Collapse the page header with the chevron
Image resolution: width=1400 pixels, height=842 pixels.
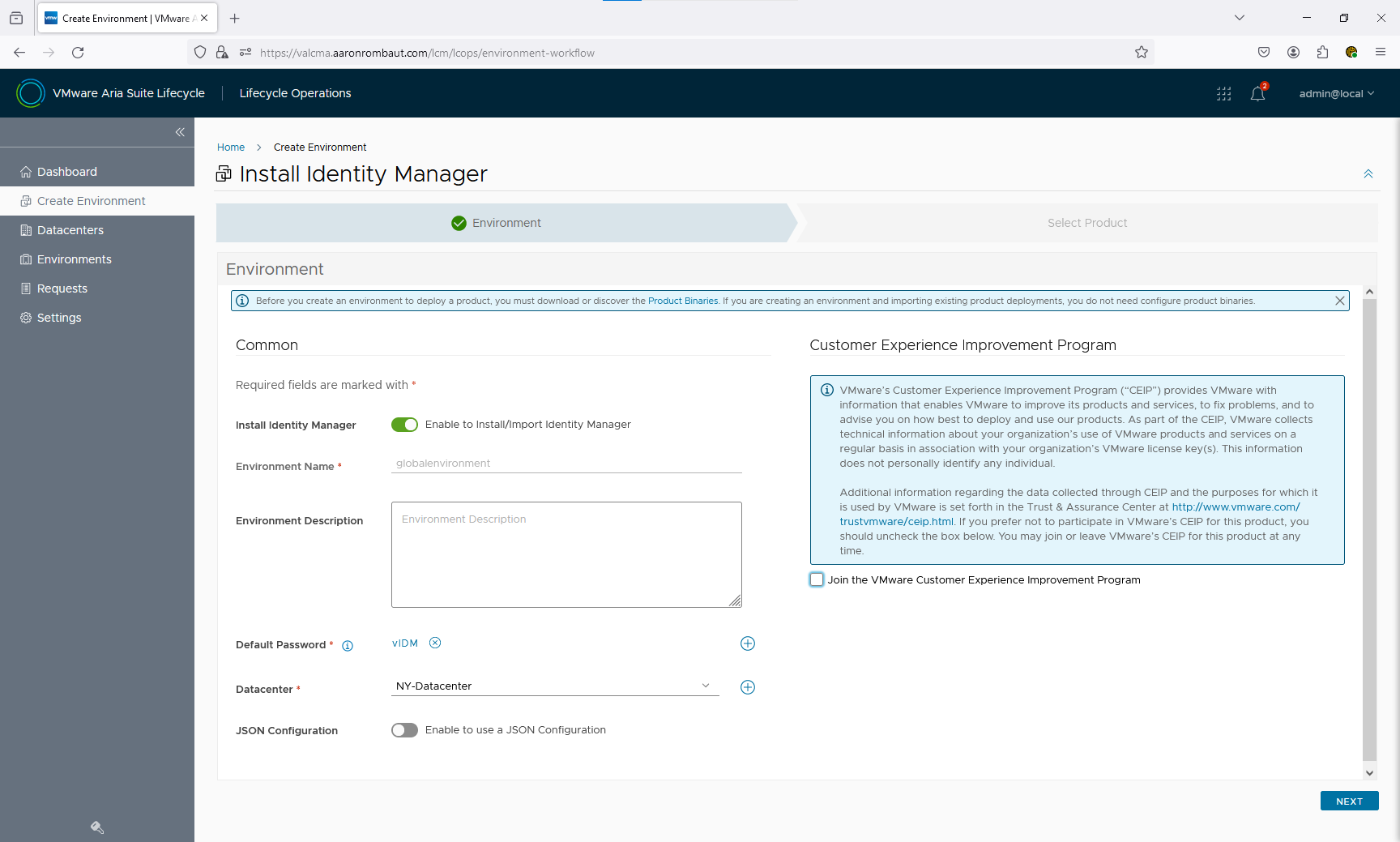(x=1368, y=173)
